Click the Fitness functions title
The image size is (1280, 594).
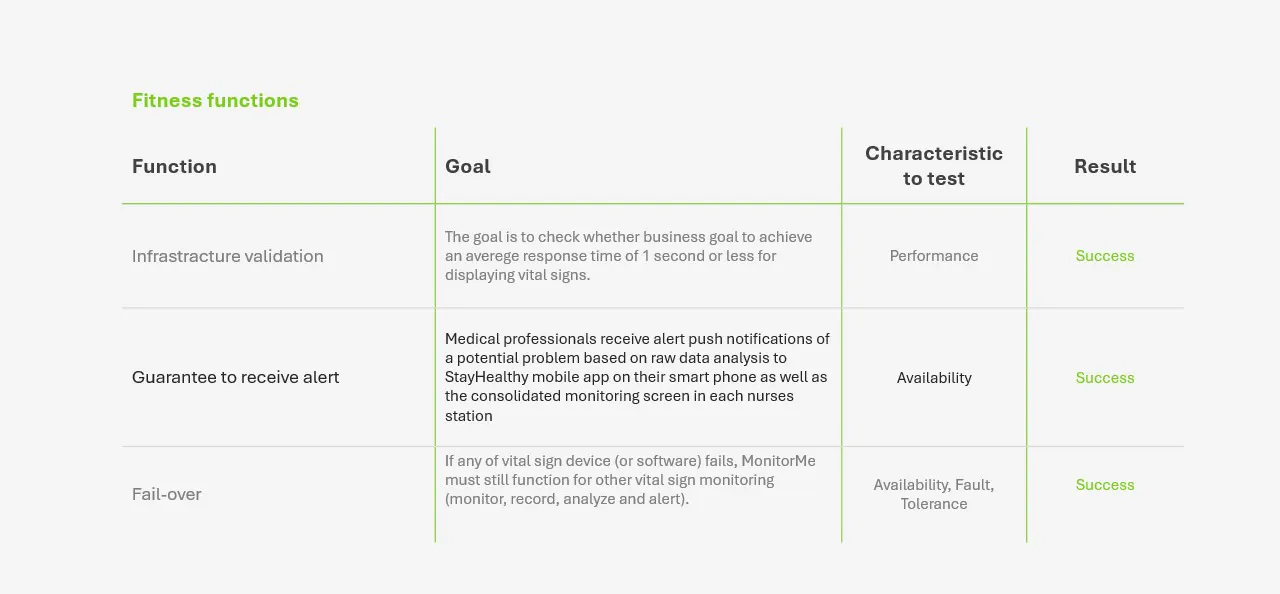point(215,100)
